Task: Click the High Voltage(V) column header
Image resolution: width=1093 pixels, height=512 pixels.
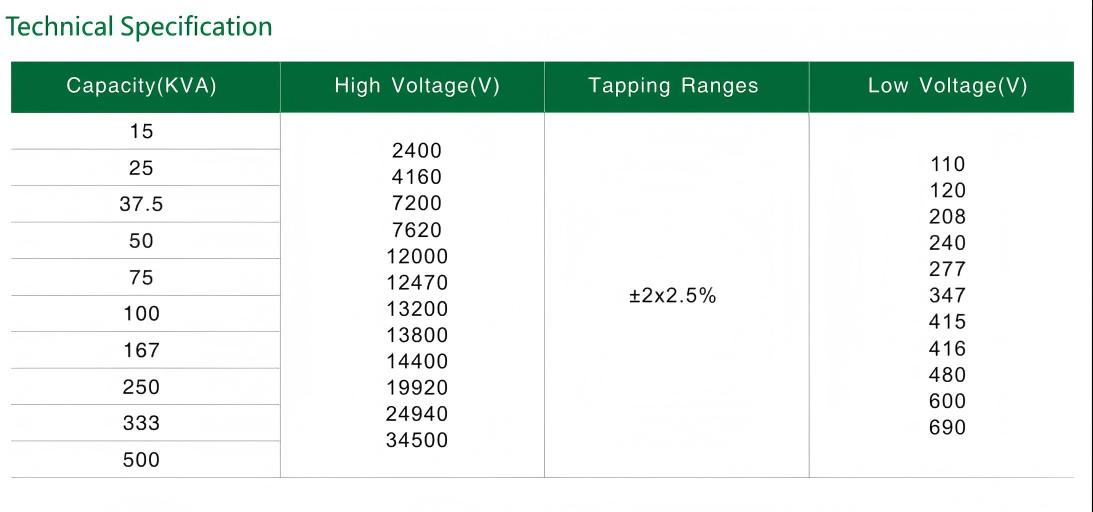Action: point(417,86)
